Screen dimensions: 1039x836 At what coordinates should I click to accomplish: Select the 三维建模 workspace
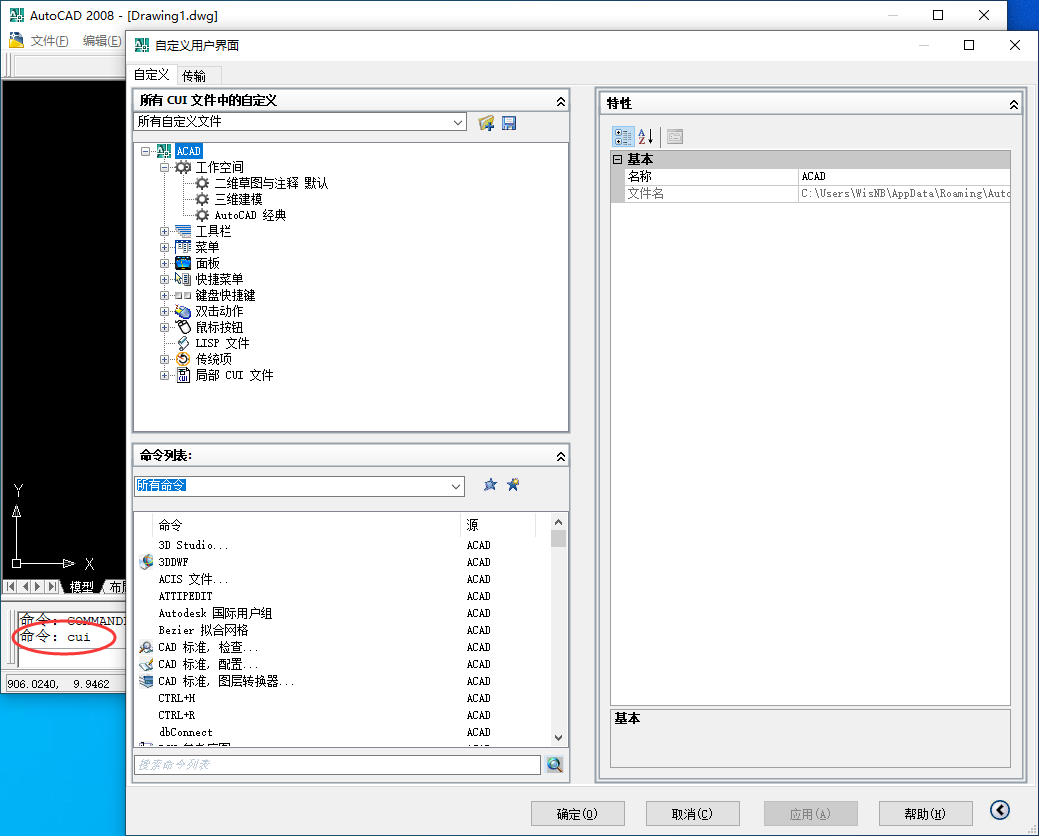coord(239,199)
